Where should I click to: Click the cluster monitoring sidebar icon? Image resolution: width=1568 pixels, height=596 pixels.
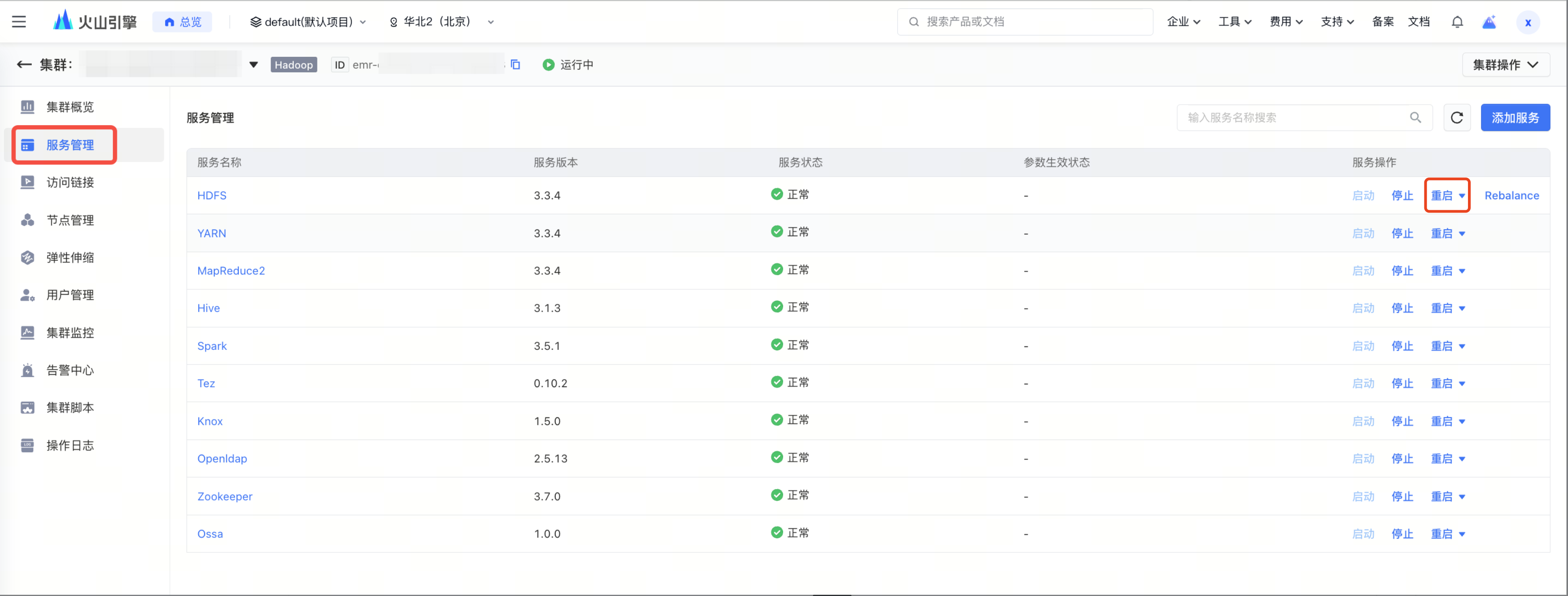(x=27, y=333)
